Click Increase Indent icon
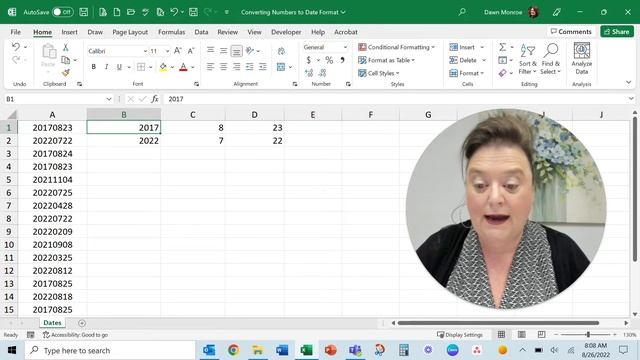This screenshot has height=360, width=640. pos(263,67)
